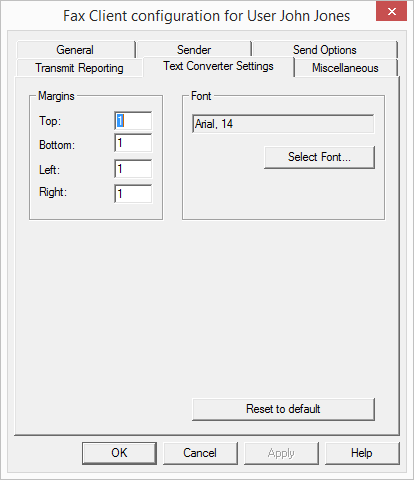414x480 pixels.
Task: Select the Transmit Reporting tab
Action: point(79,68)
